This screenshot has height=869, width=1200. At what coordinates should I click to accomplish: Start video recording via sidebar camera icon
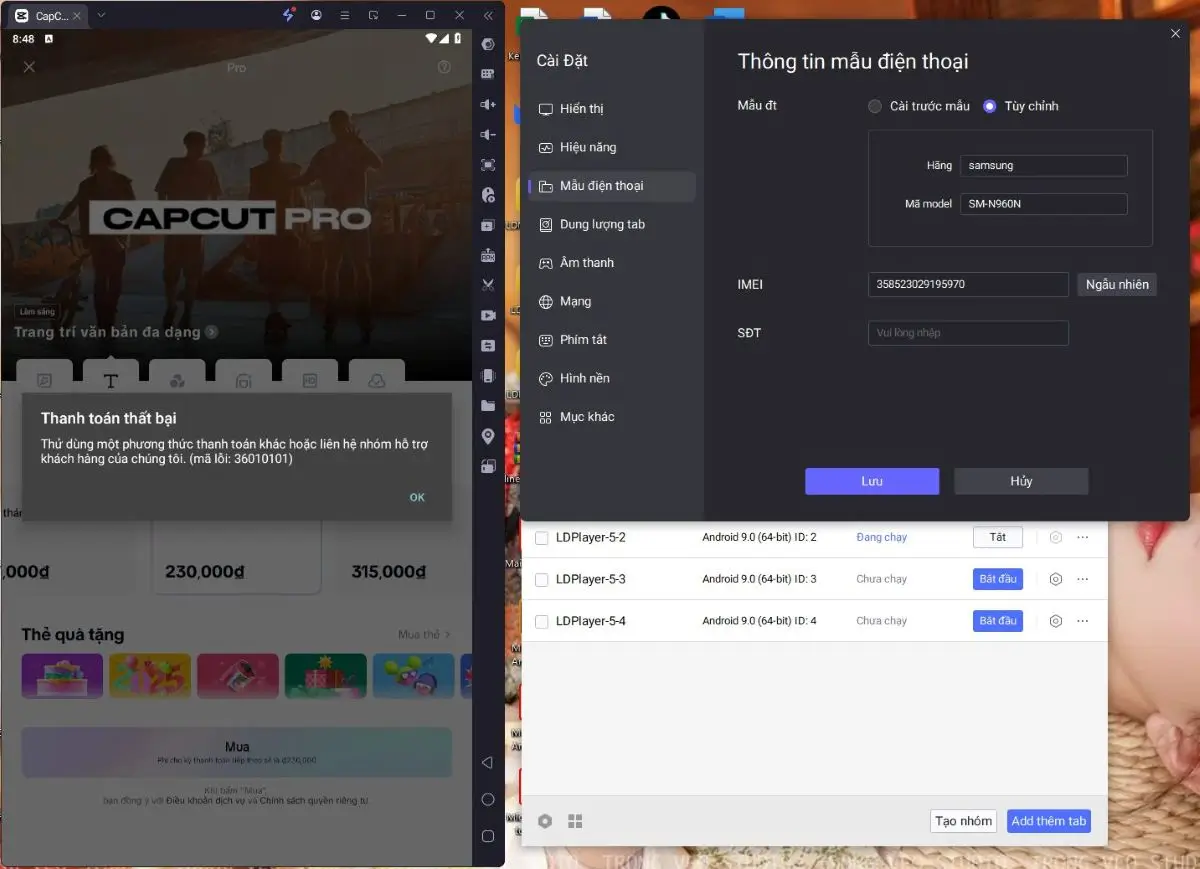488,315
